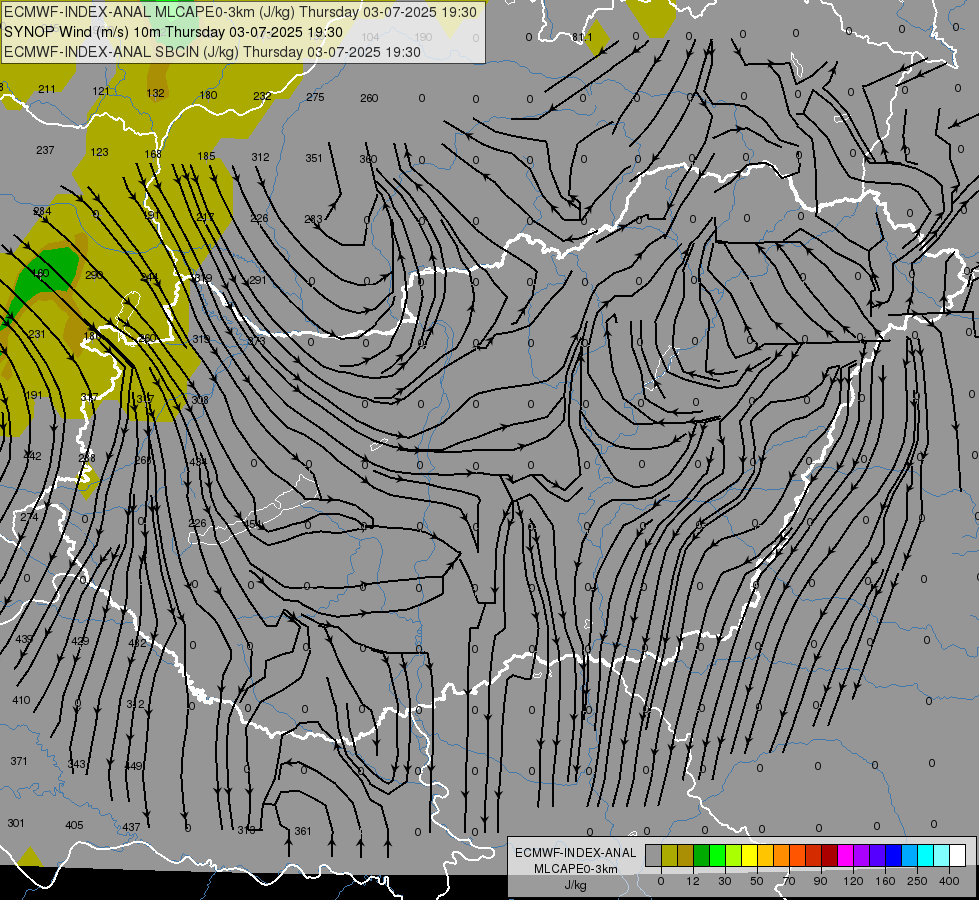
Task: Click the 250 tick label on the legend
Action: 917,881
